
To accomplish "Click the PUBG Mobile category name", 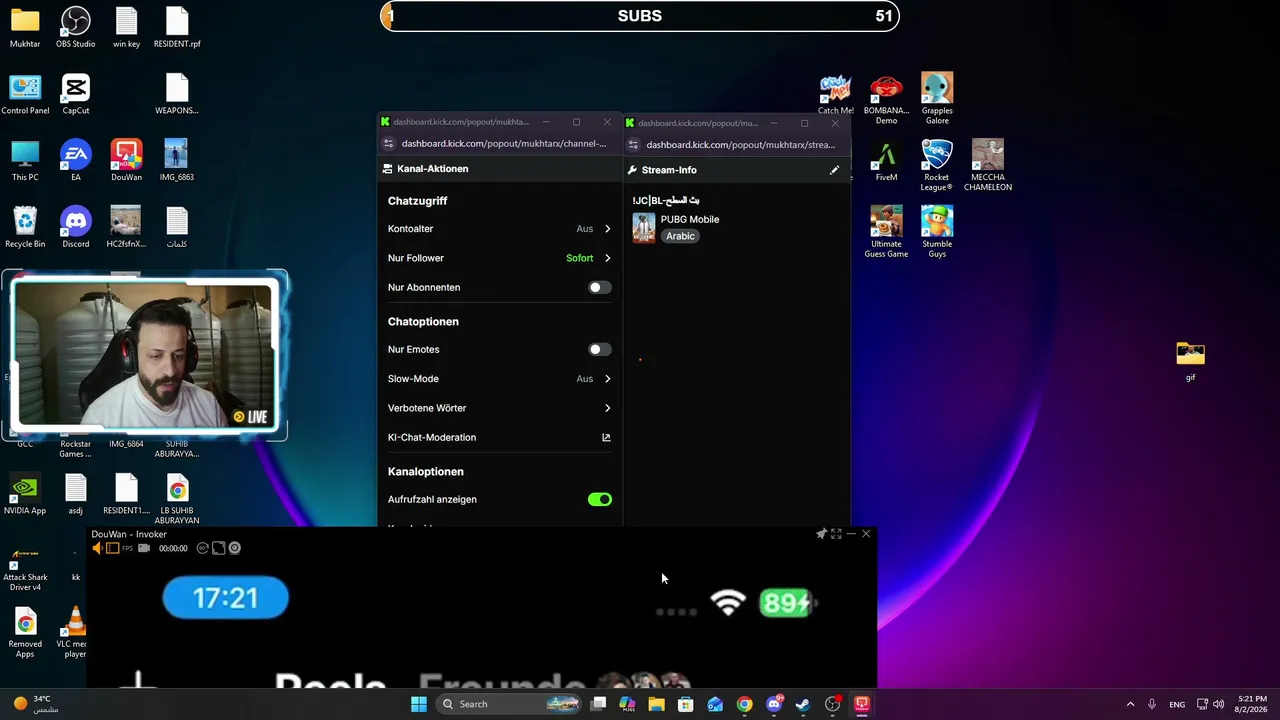I will pyautogui.click(x=690, y=219).
